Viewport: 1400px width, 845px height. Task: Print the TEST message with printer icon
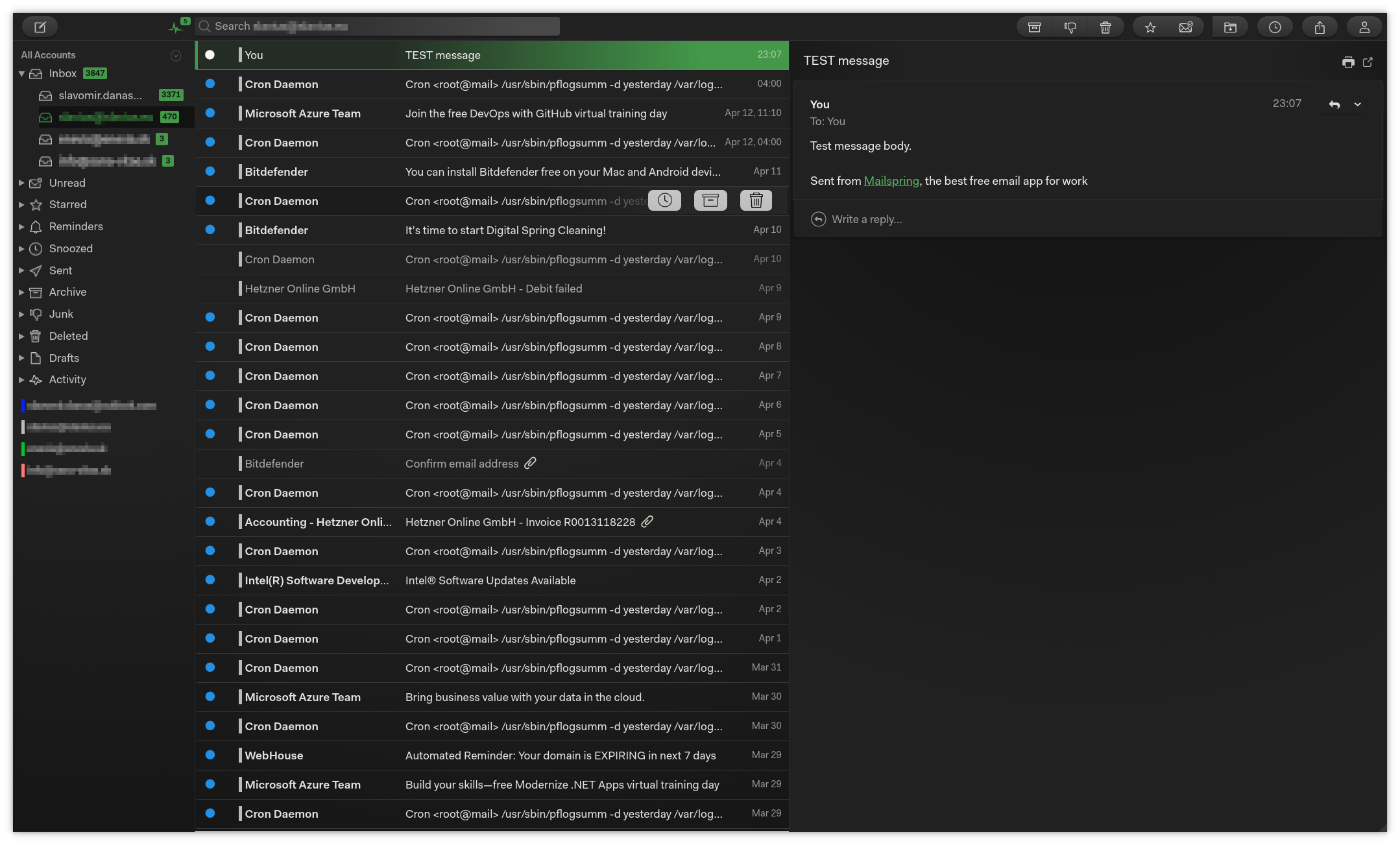click(x=1348, y=62)
